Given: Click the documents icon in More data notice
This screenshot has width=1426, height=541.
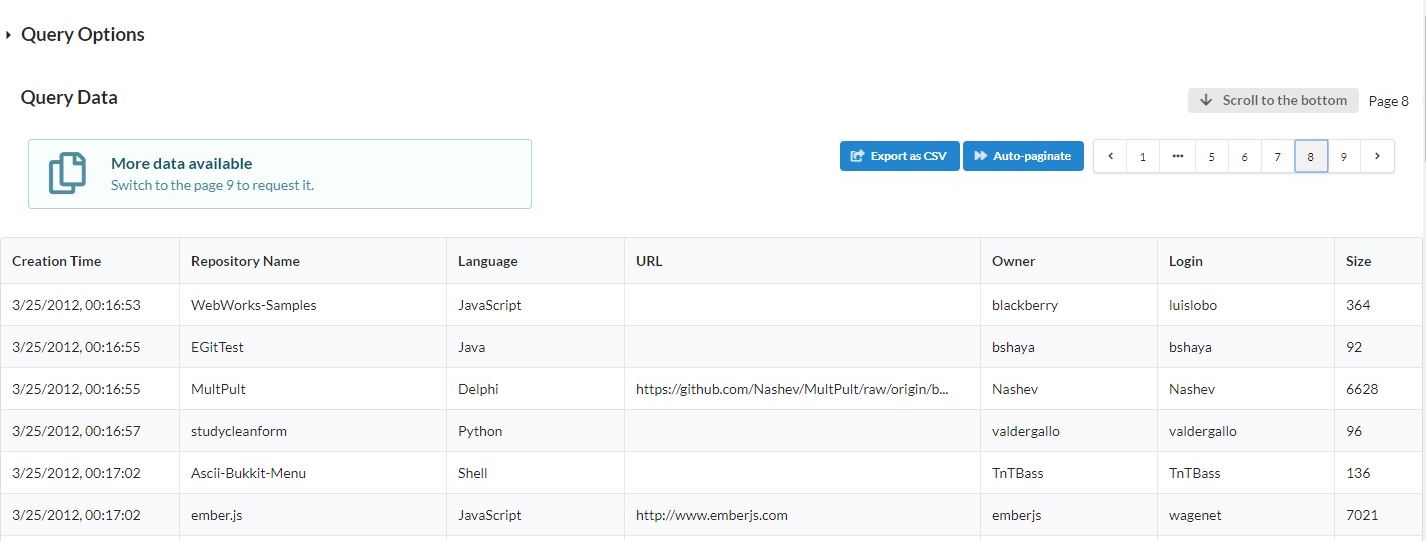Looking at the screenshot, I should tap(68, 174).
